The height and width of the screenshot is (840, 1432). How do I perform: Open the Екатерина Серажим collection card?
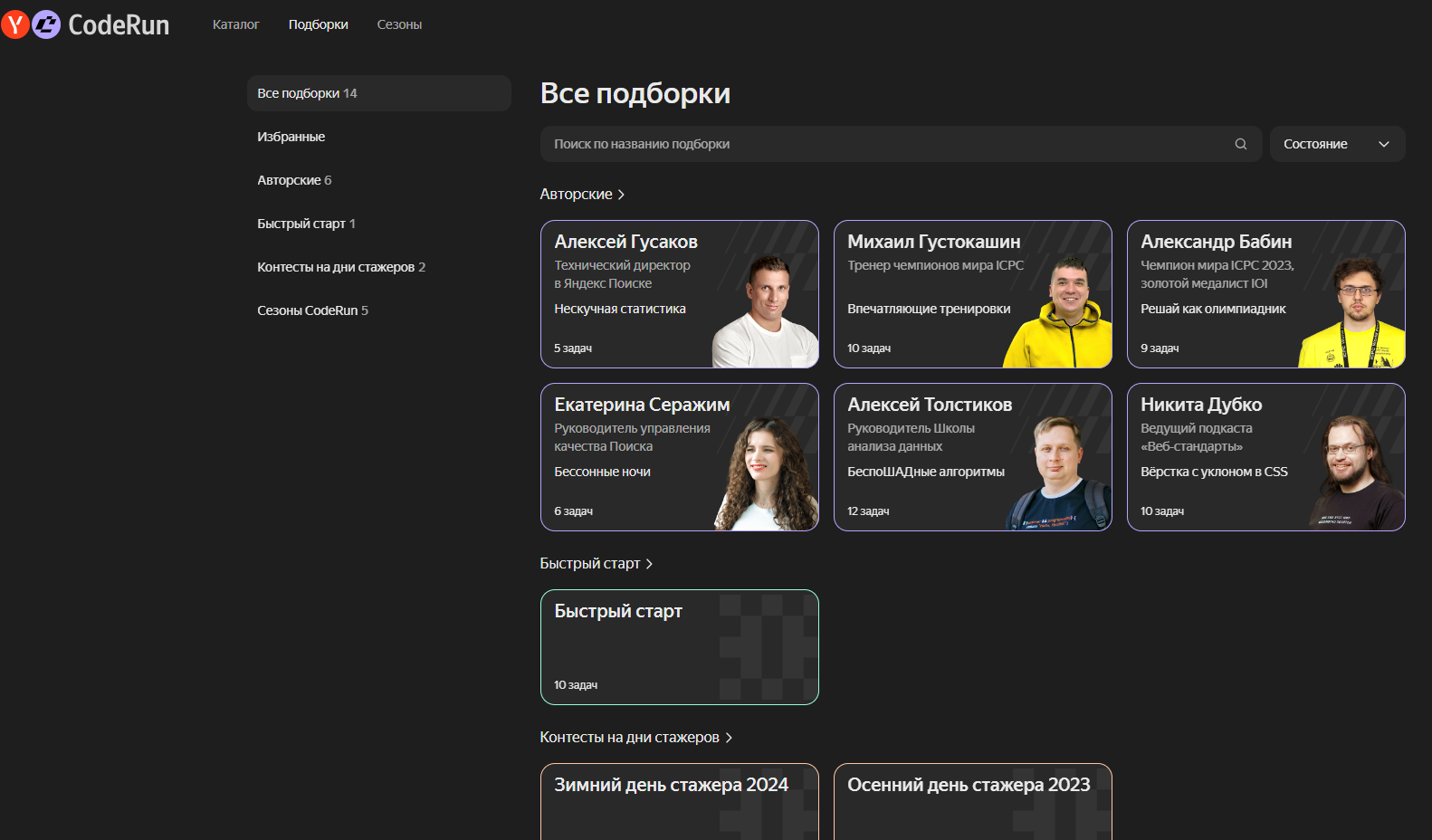pos(680,457)
